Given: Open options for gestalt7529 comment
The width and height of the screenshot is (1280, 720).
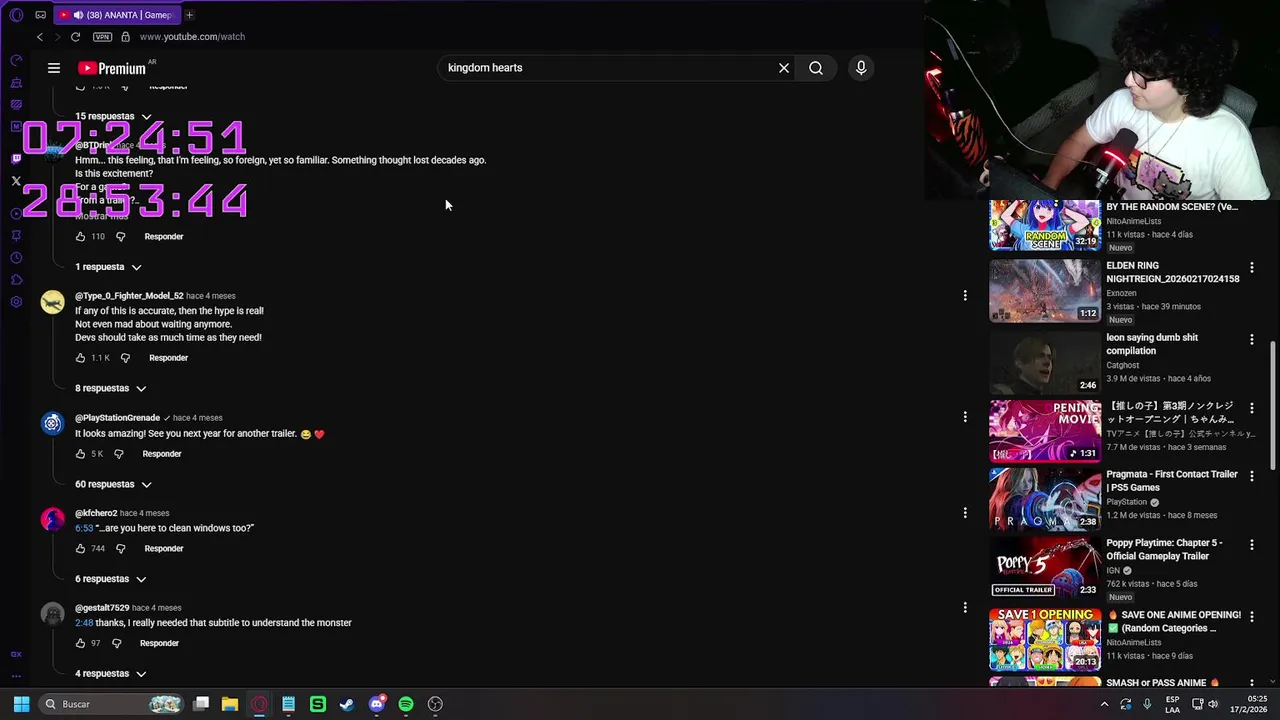Looking at the screenshot, I should [x=965, y=608].
